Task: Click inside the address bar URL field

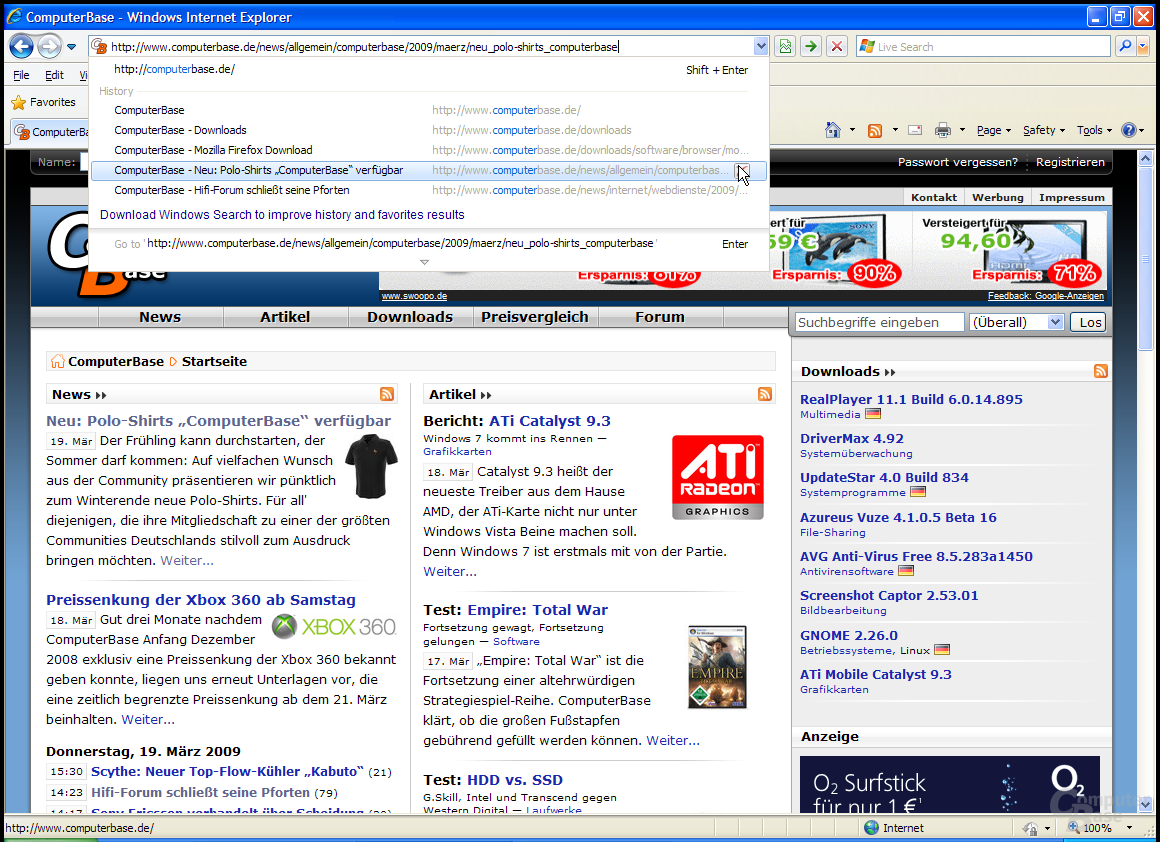Action: tap(429, 47)
